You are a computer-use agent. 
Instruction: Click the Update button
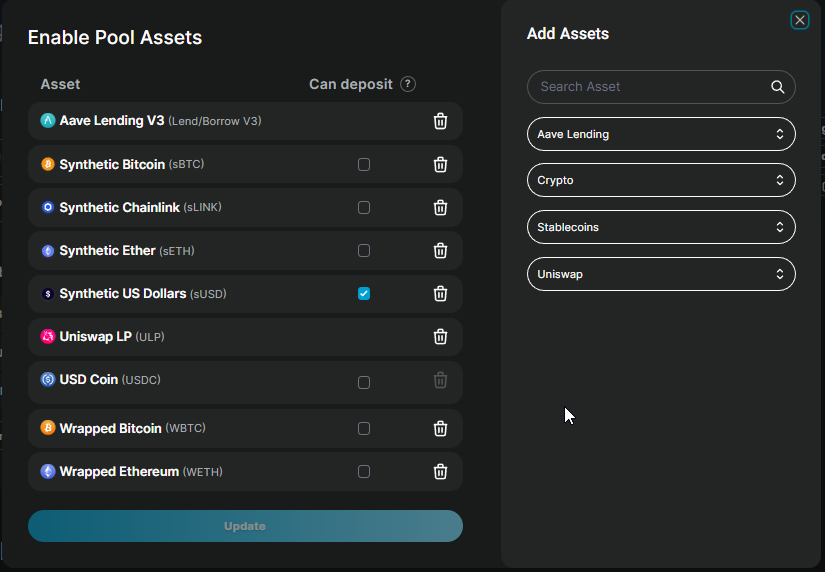(x=245, y=526)
